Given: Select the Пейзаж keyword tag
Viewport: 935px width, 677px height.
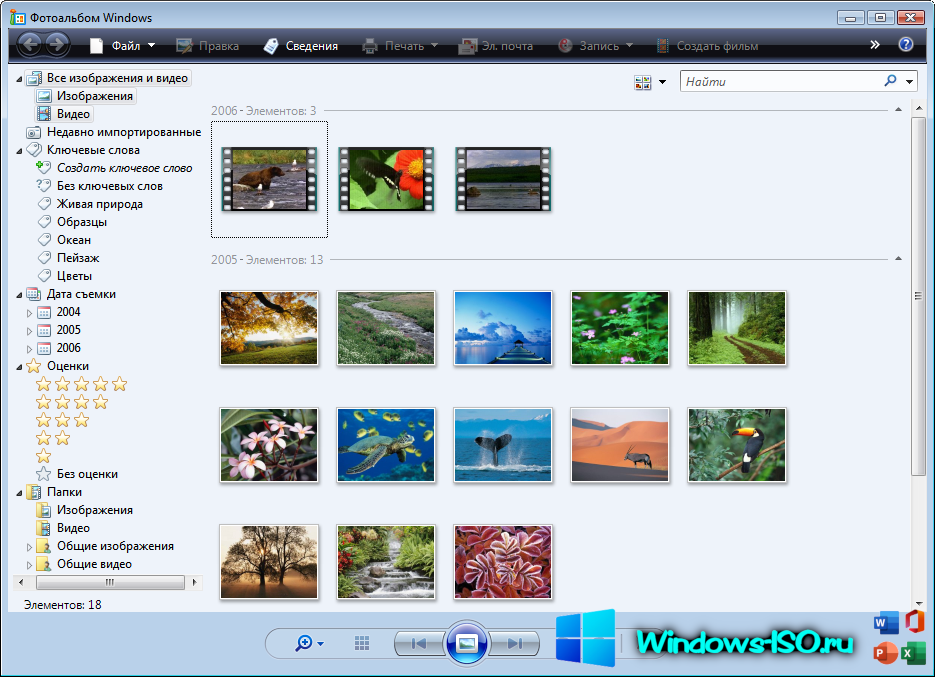Looking at the screenshot, I should click(68, 258).
